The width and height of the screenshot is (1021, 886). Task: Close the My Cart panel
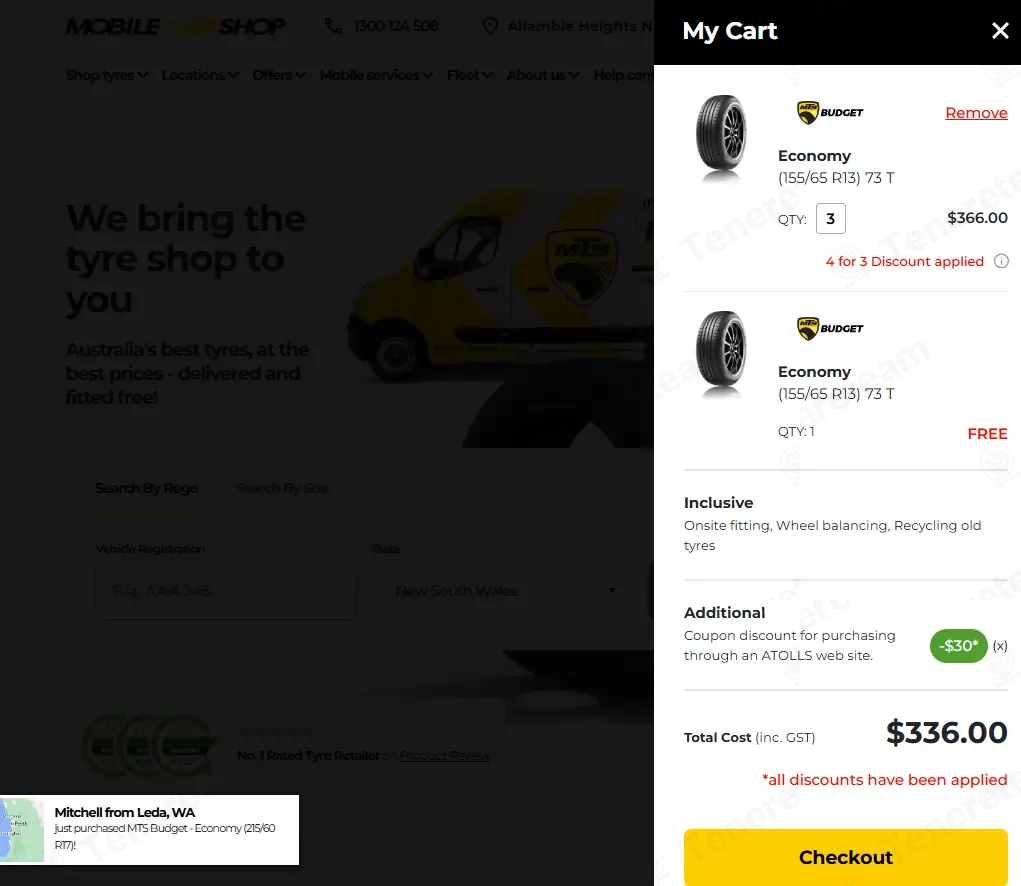coord(1000,31)
